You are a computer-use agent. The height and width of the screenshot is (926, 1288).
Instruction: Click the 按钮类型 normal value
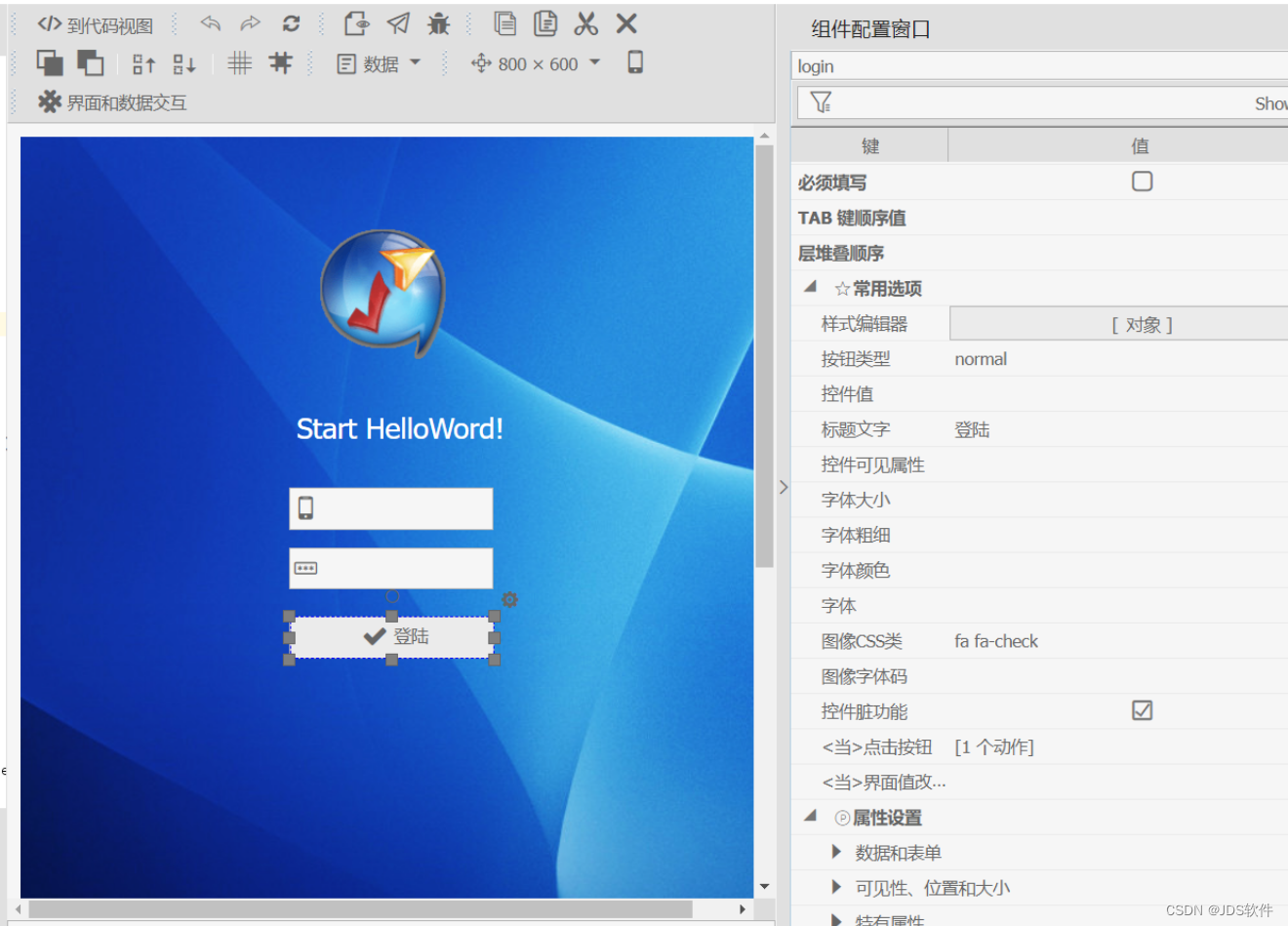tap(981, 359)
